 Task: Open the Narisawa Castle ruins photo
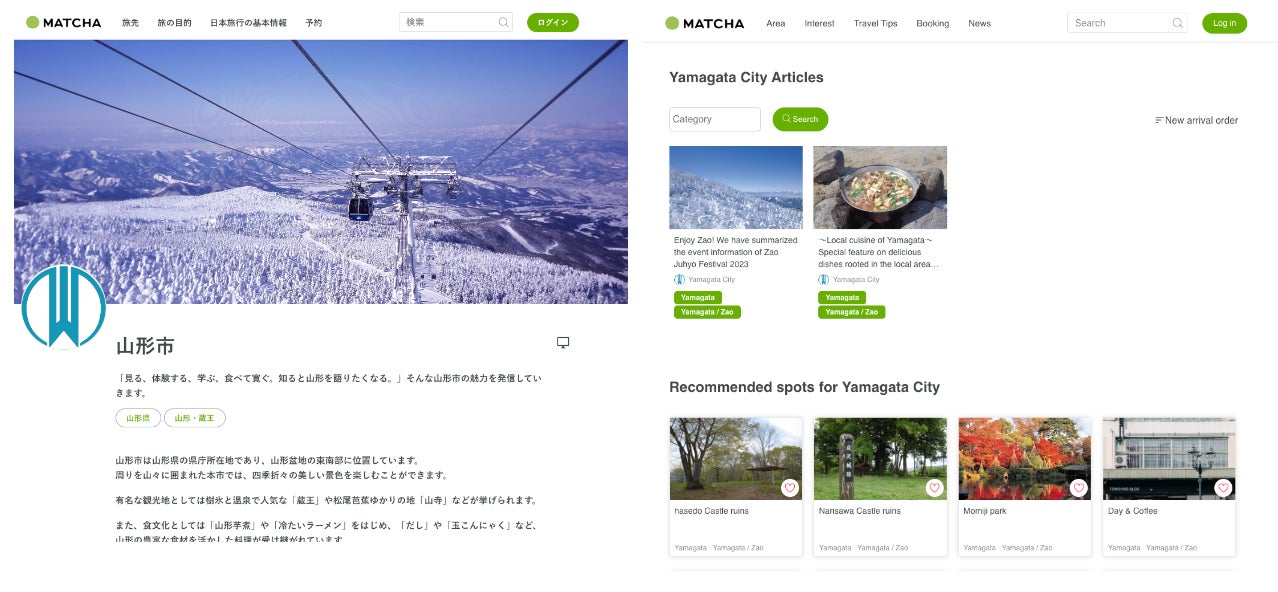tap(880, 459)
